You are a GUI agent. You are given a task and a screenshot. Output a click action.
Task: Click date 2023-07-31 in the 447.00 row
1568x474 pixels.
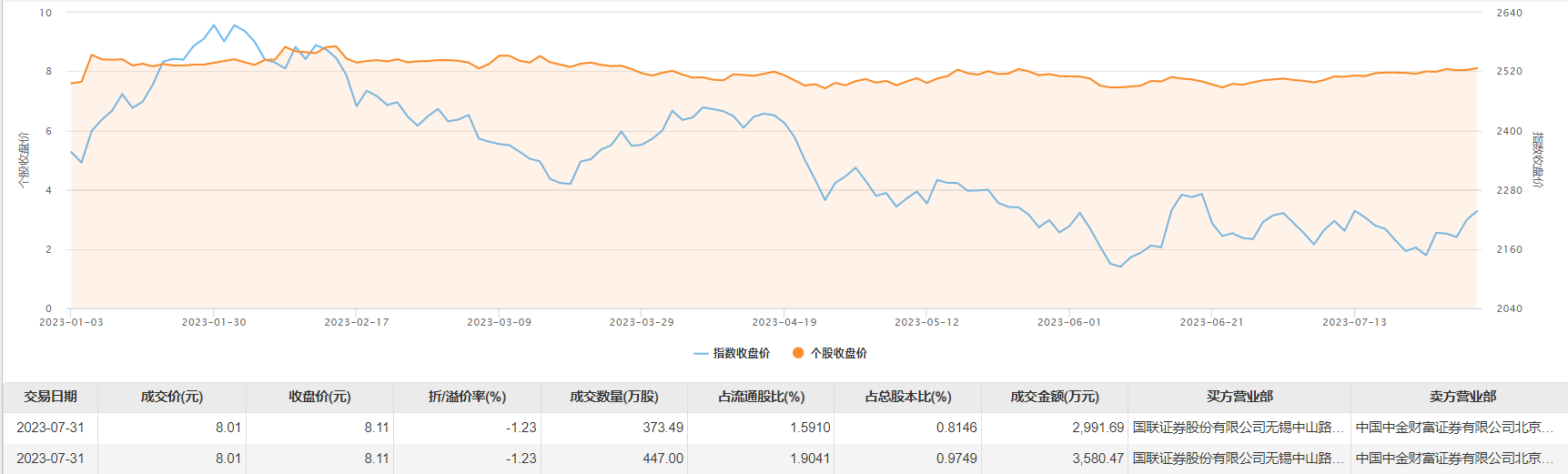click(x=50, y=459)
